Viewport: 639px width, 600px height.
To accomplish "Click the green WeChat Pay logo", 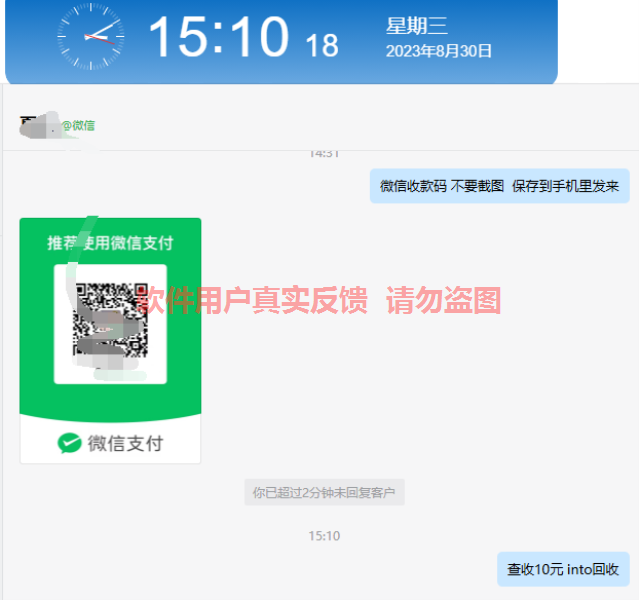I will point(69,443).
